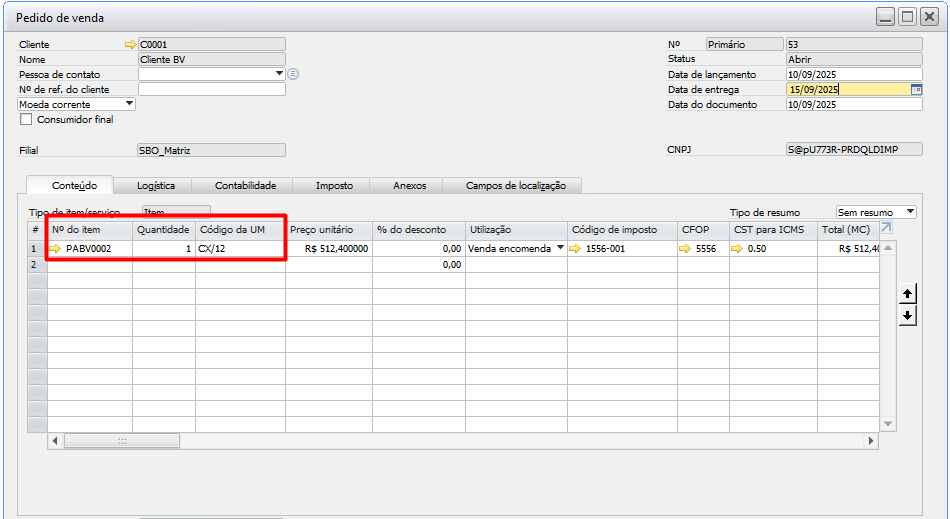Click the Nº de ref. do cliente field

(x=211, y=89)
